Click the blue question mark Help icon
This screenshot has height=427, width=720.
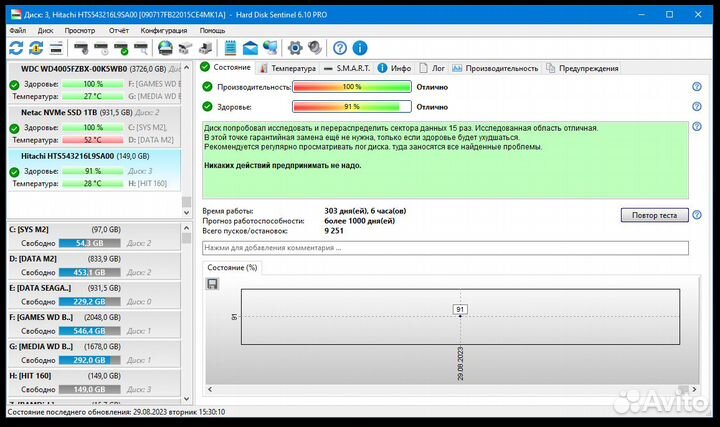340,48
